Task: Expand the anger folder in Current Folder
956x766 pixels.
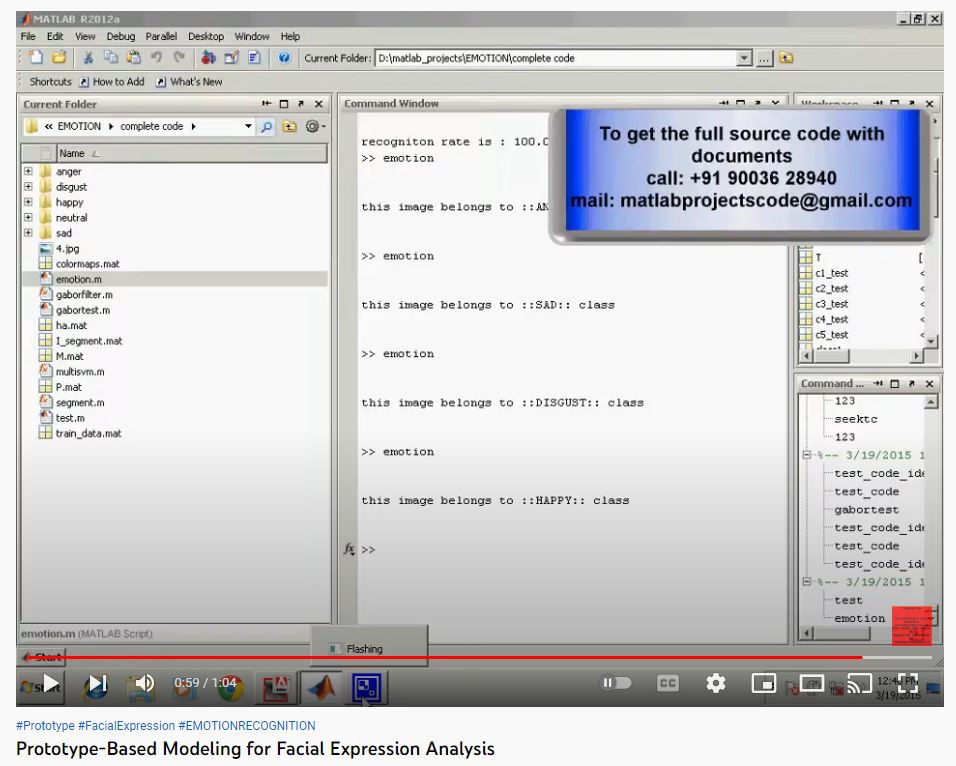Action: (29, 172)
